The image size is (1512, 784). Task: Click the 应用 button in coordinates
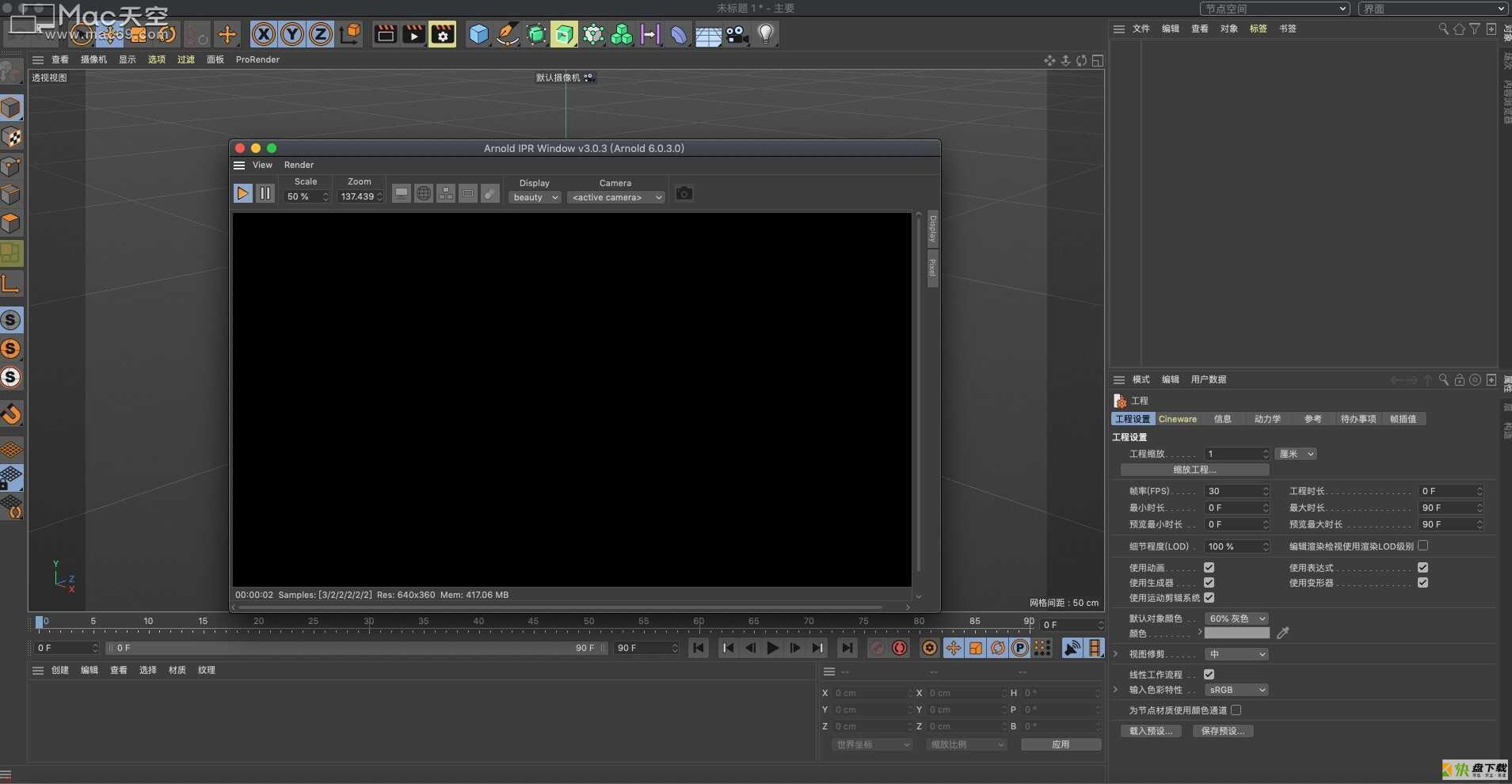[1061, 744]
